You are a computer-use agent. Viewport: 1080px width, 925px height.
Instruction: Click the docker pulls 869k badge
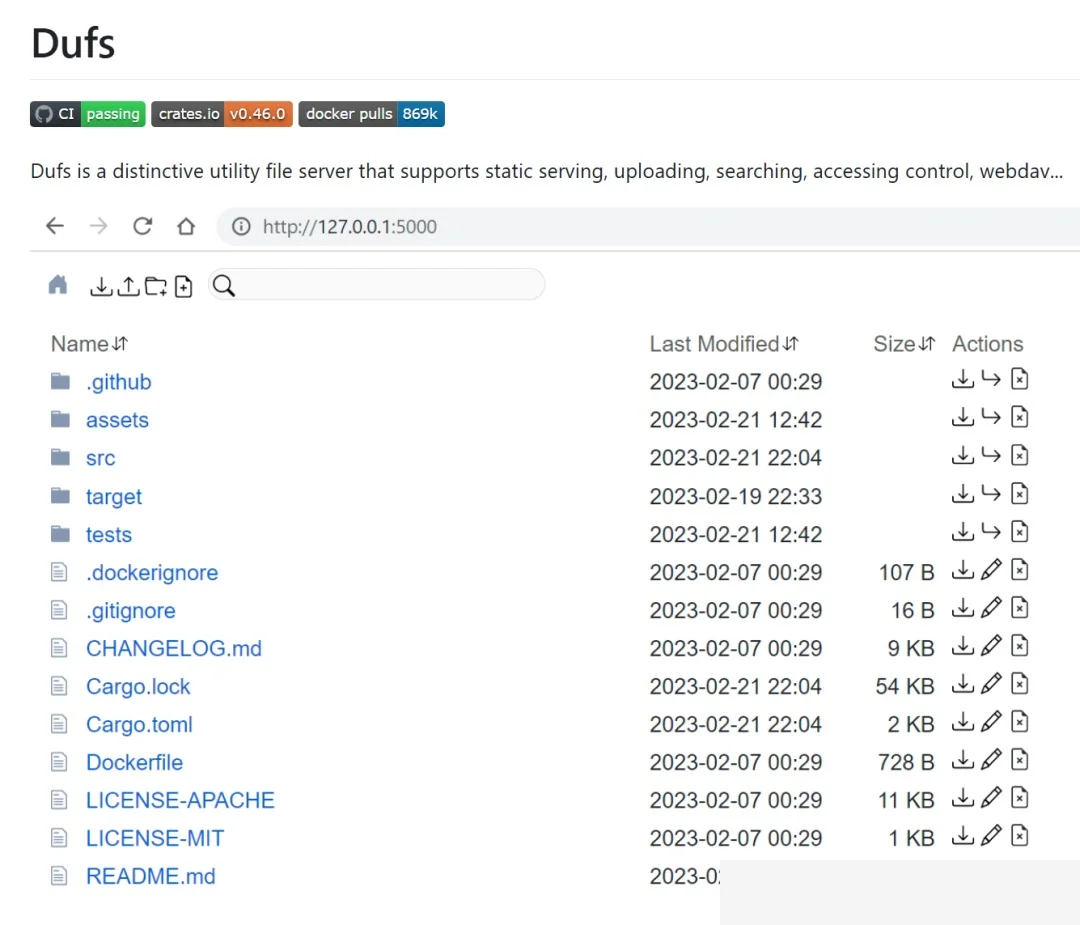click(371, 114)
